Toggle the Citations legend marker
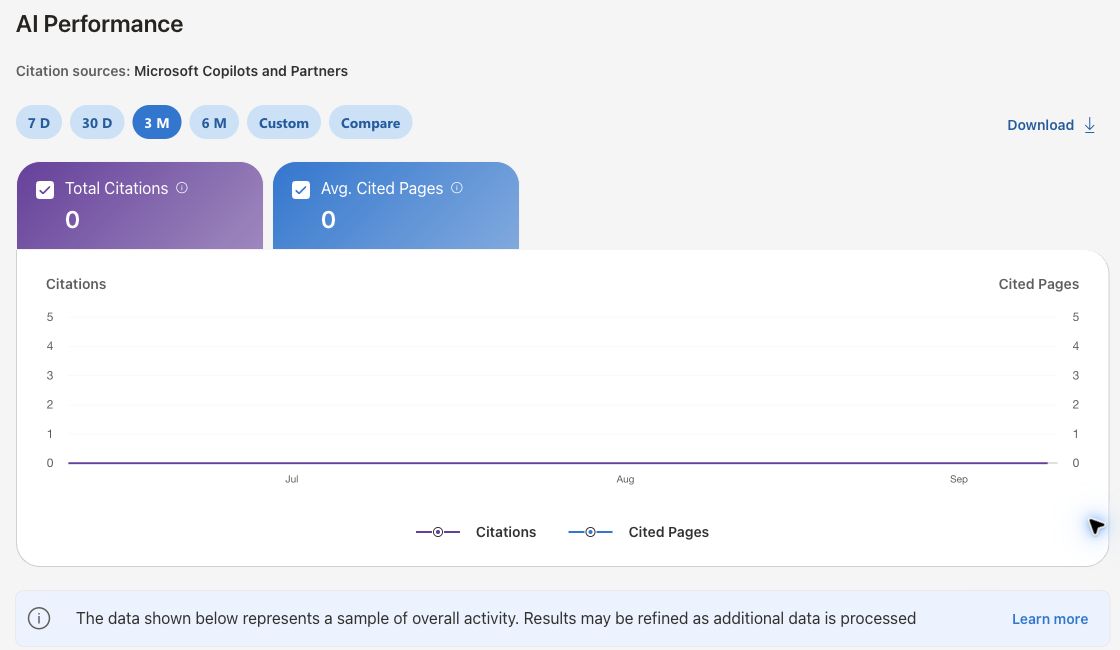1120x650 pixels. [x=438, y=532]
